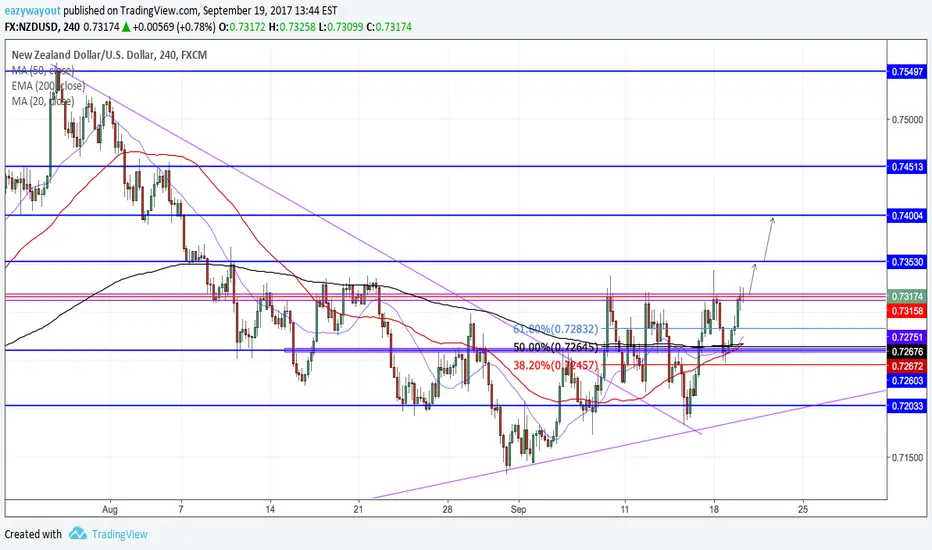Select the 0.73530 price label
The image size is (932, 550).
point(907,262)
